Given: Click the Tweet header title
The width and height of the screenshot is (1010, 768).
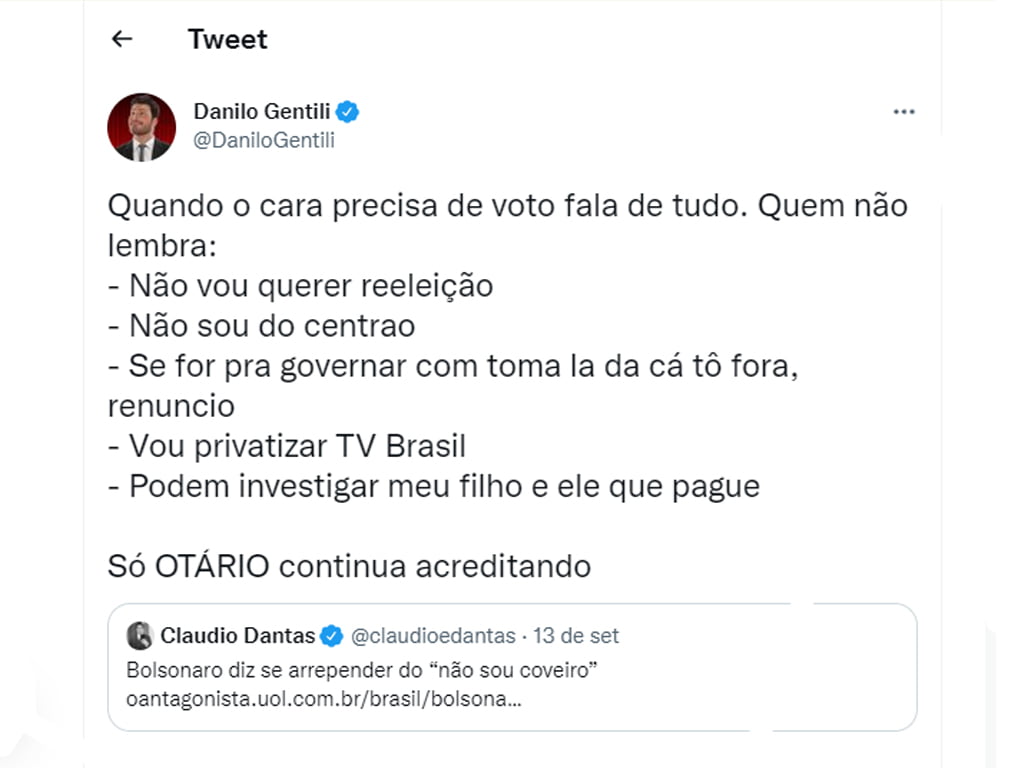Looking at the screenshot, I should click(x=228, y=39).
